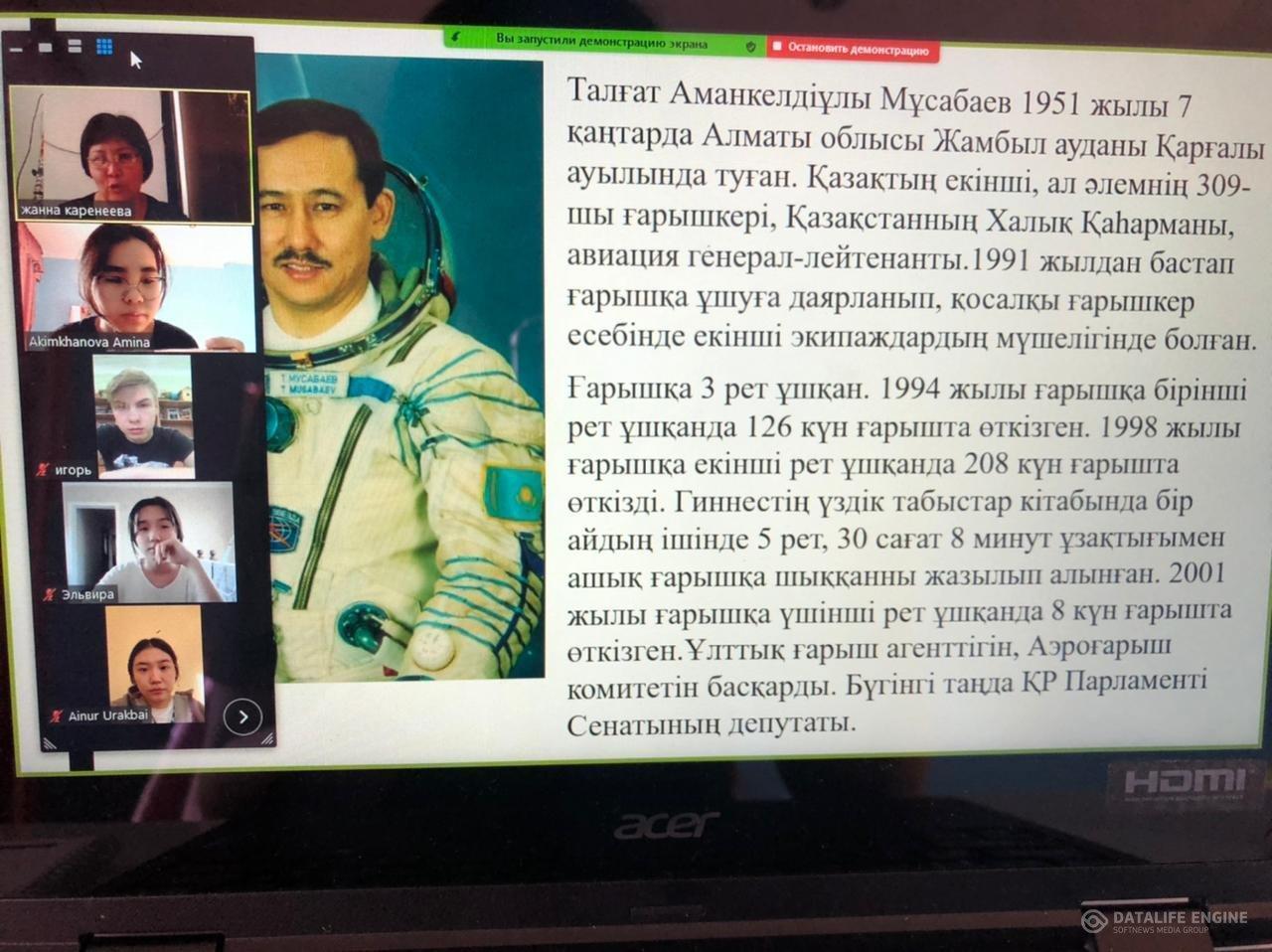Image resolution: width=1272 pixels, height=952 pixels.
Task: Click the muted microphone icon beside игорь
Action: (43, 470)
